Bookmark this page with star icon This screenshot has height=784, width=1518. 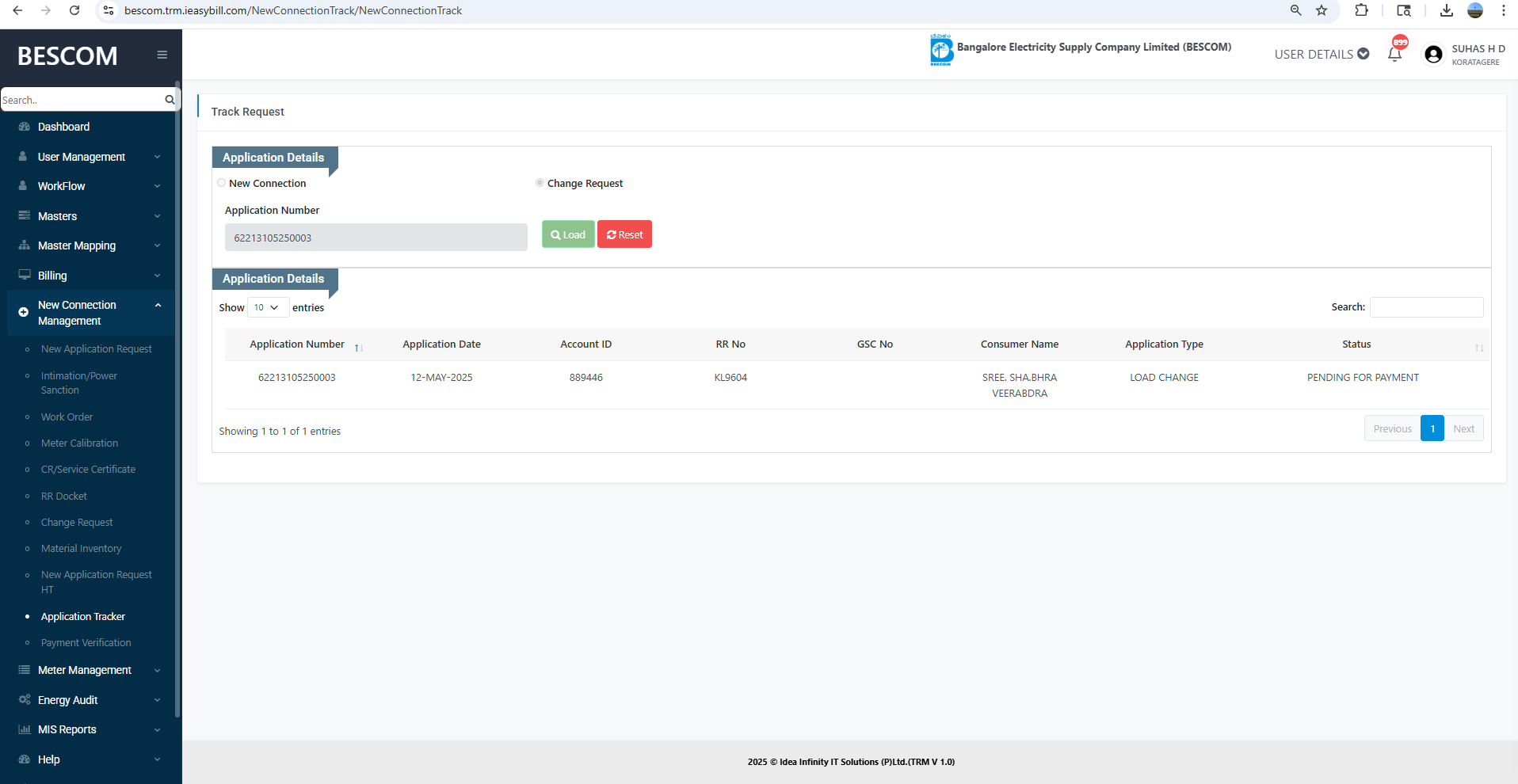1322,10
